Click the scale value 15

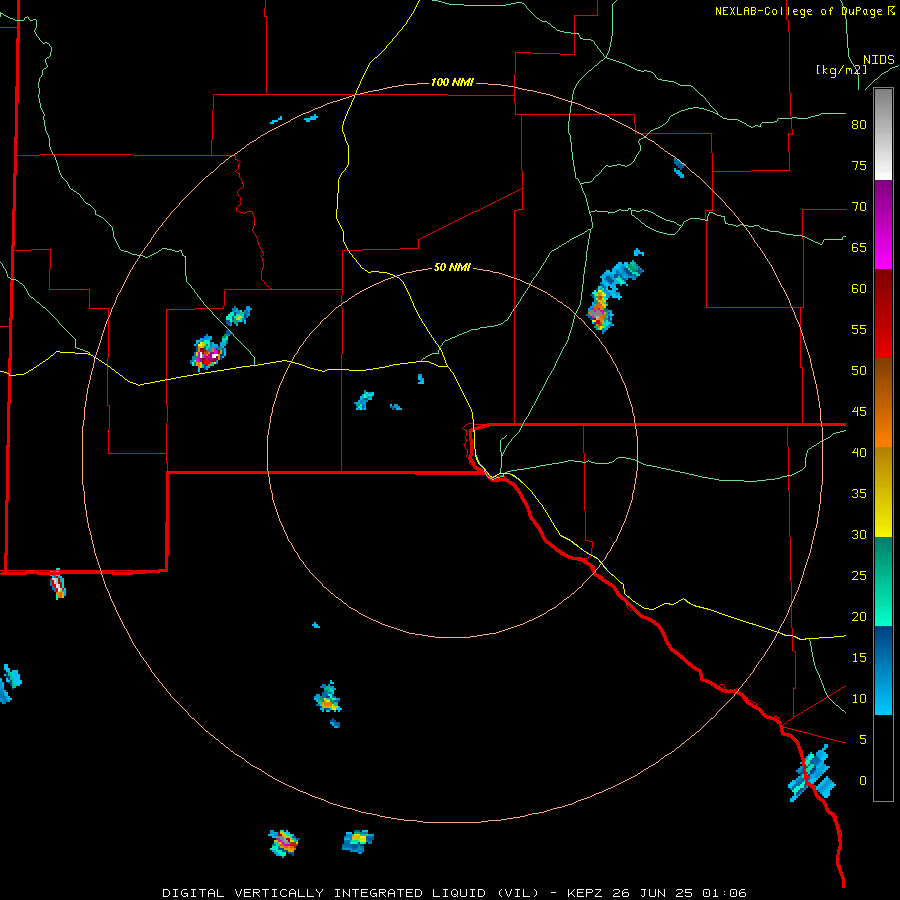click(x=859, y=657)
